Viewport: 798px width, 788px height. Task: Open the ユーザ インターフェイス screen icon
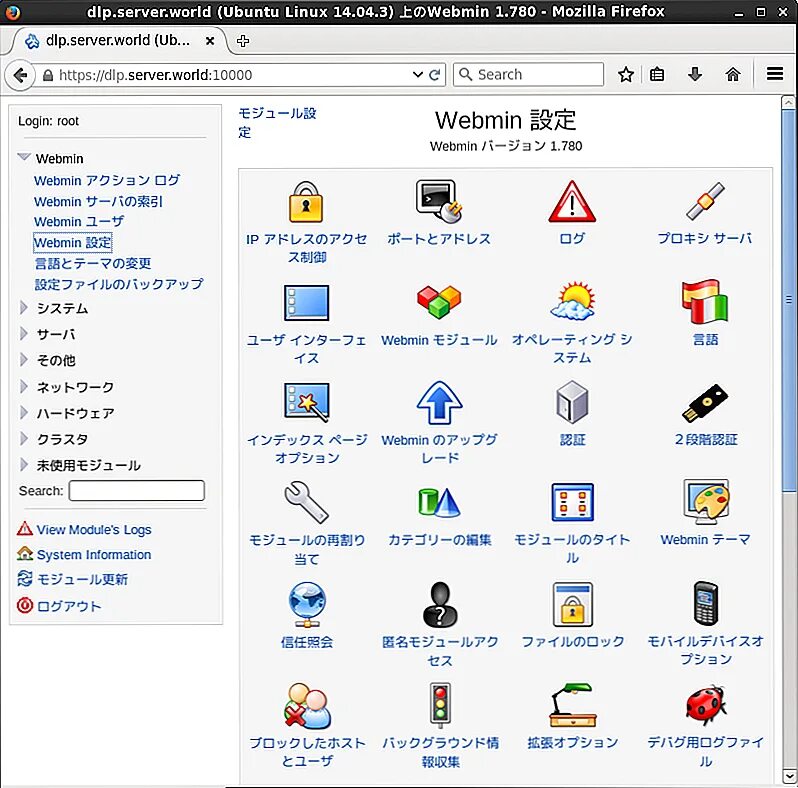[x=306, y=302]
